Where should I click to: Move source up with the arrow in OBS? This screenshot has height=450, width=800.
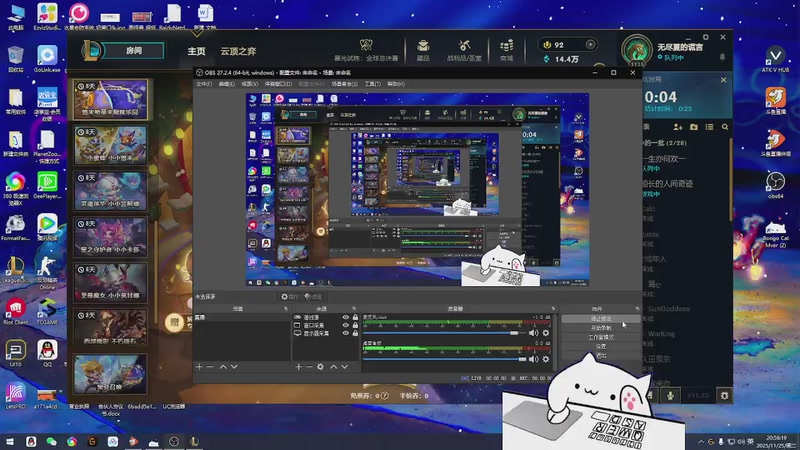(x=334, y=367)
